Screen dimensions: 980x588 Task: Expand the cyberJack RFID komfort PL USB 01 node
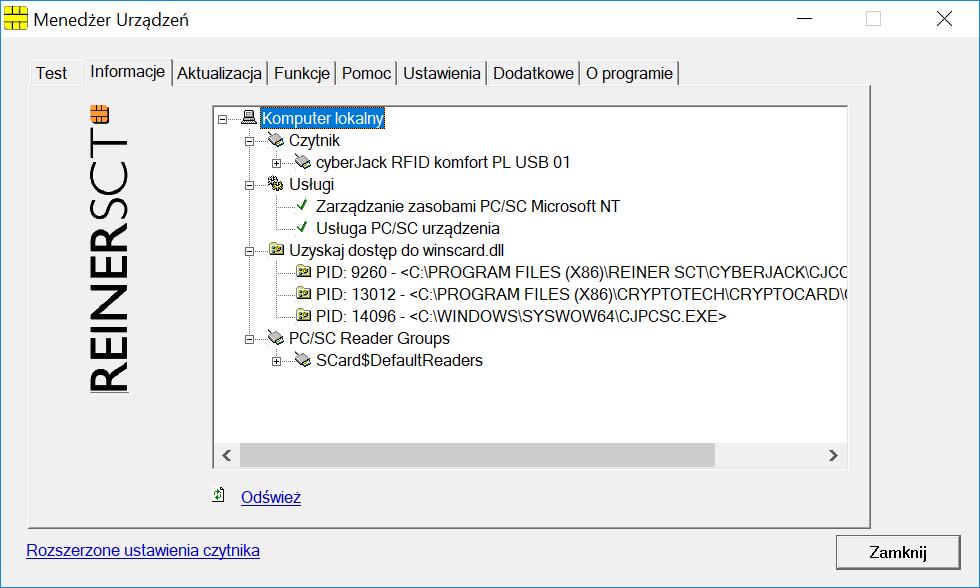click(x=276, y=163)
